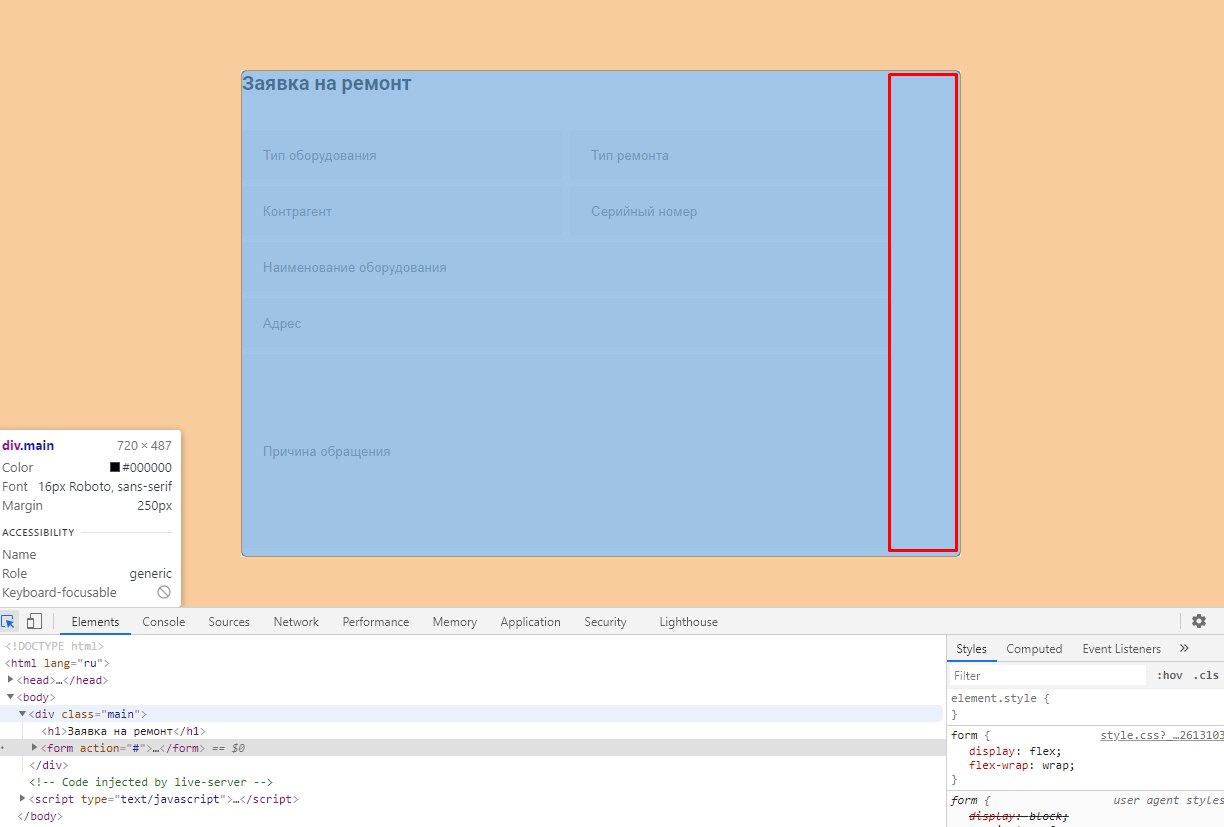This screenshot has height=827, width=1224.
Task: Toggle the :hov element state button
Action: pos(1169,675)
